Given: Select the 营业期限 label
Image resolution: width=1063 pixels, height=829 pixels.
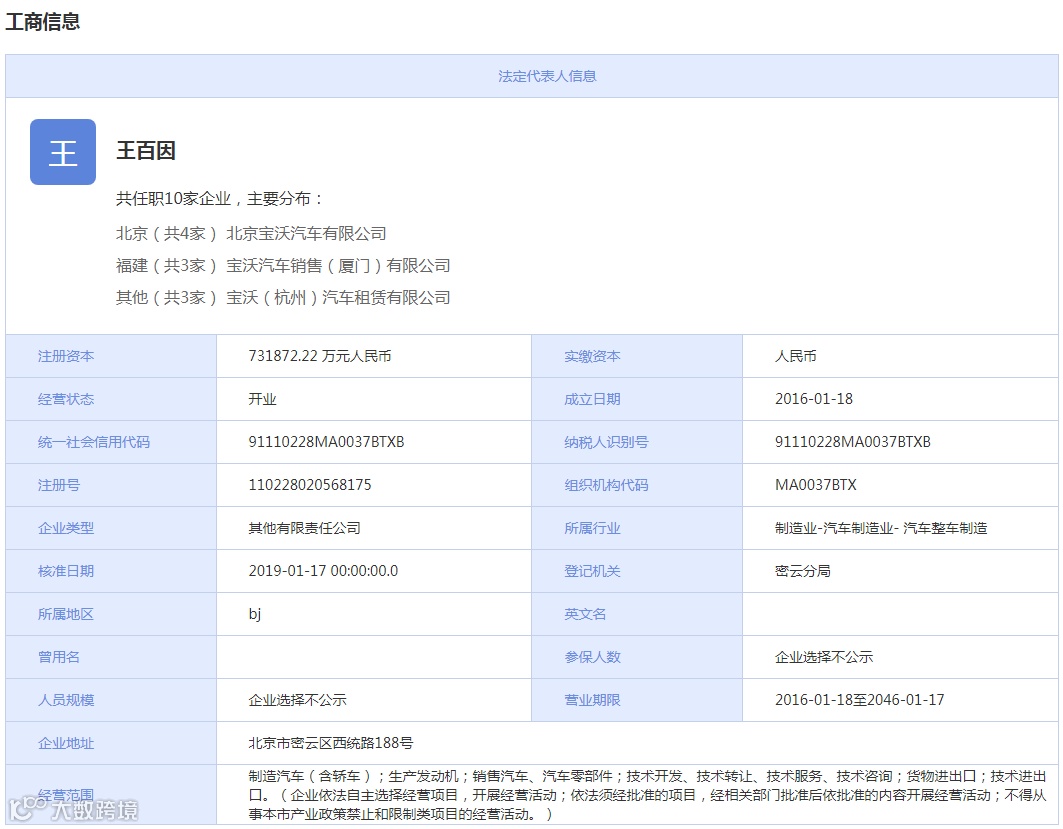Looking at the screenshot, I should coord(593,700).
